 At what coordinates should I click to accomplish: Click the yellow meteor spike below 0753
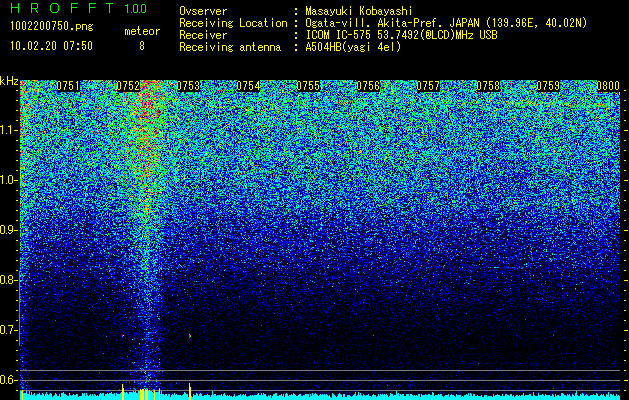tap(190, 391)
